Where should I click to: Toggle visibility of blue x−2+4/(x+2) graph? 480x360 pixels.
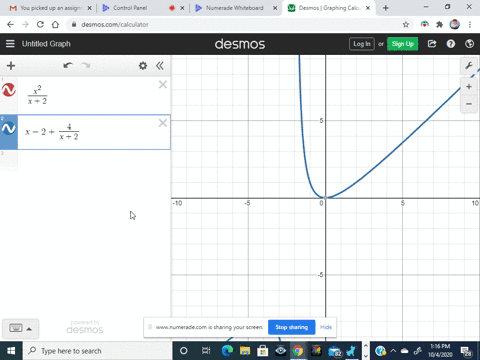coord(9,128)
